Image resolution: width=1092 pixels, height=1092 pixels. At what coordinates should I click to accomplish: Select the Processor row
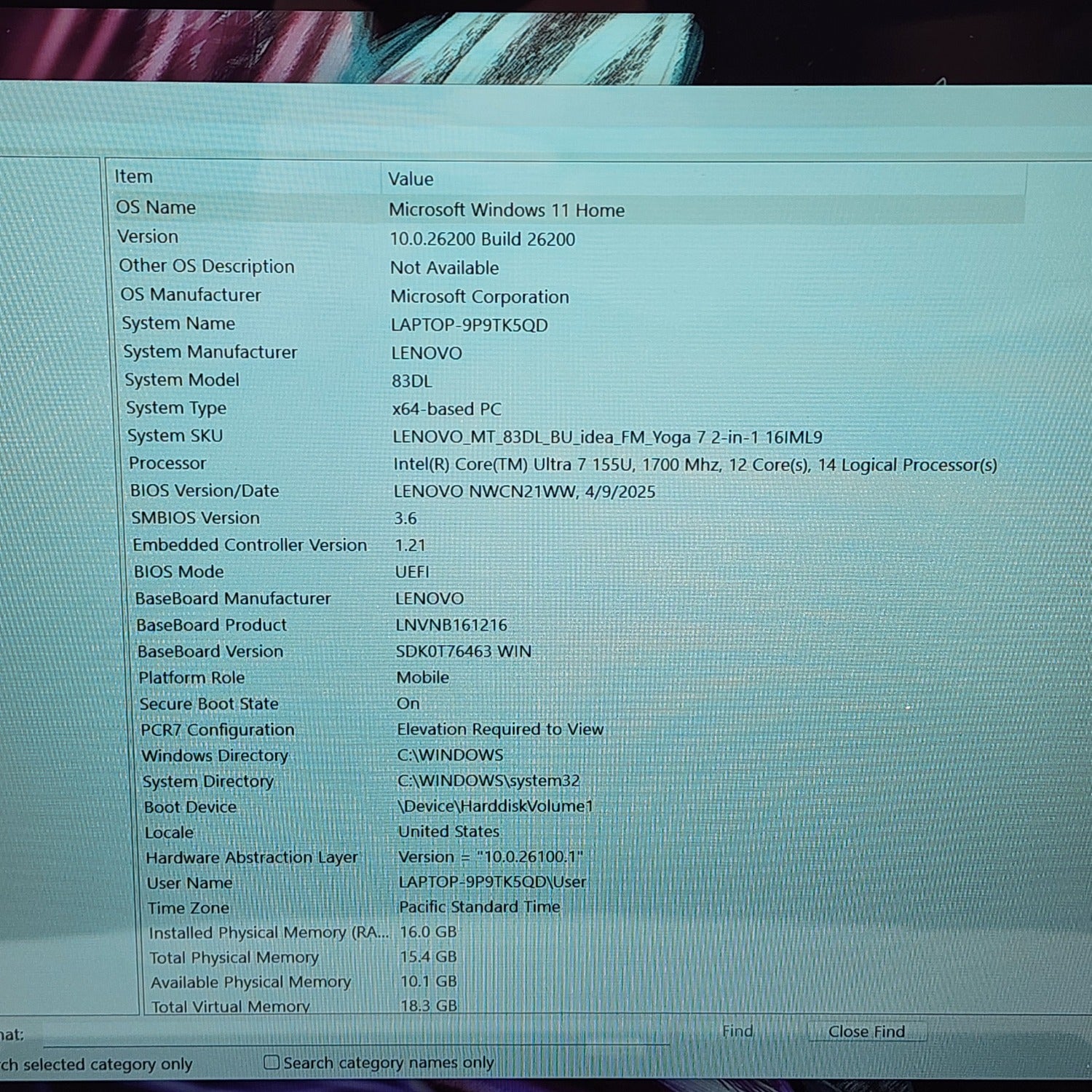click(167, 464)
